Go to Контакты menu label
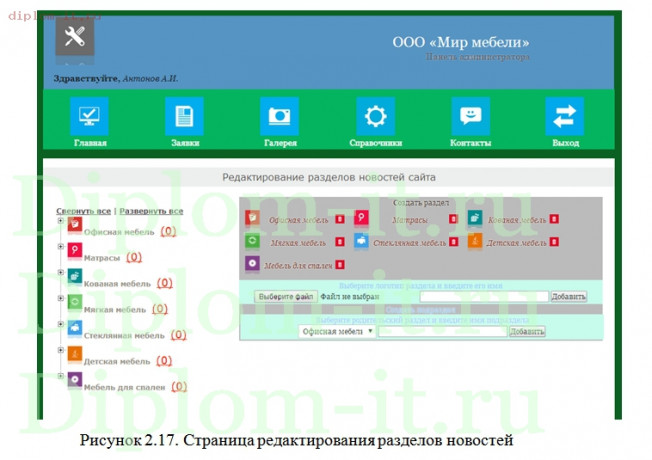Screen dimensions: 652x460 (471, 143)
